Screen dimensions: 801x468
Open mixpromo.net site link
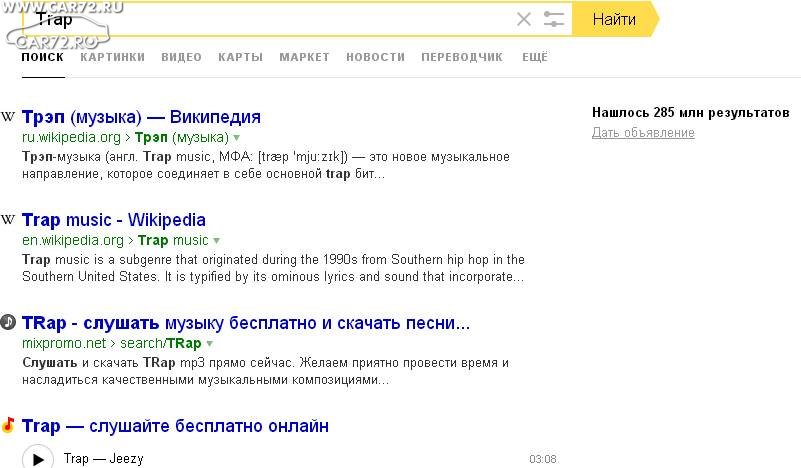click(x=64, y=343)
